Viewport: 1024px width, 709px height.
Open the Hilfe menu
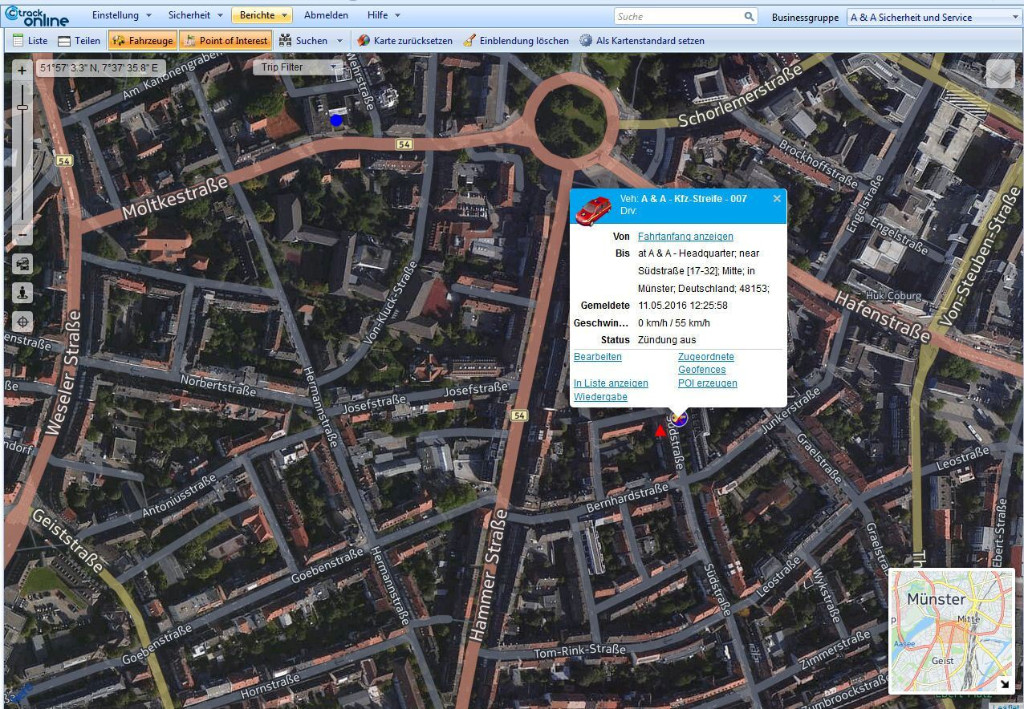pyautogui.click(x=383, y=15)
